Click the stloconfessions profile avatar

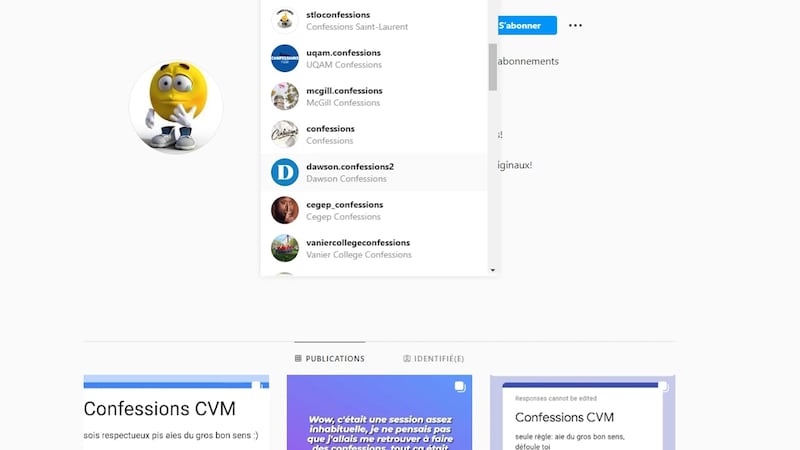[x=285, y=20]
